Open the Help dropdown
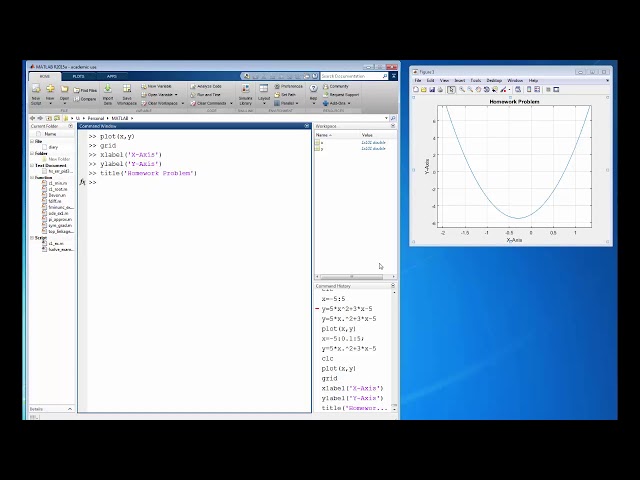 pos(313,103)
